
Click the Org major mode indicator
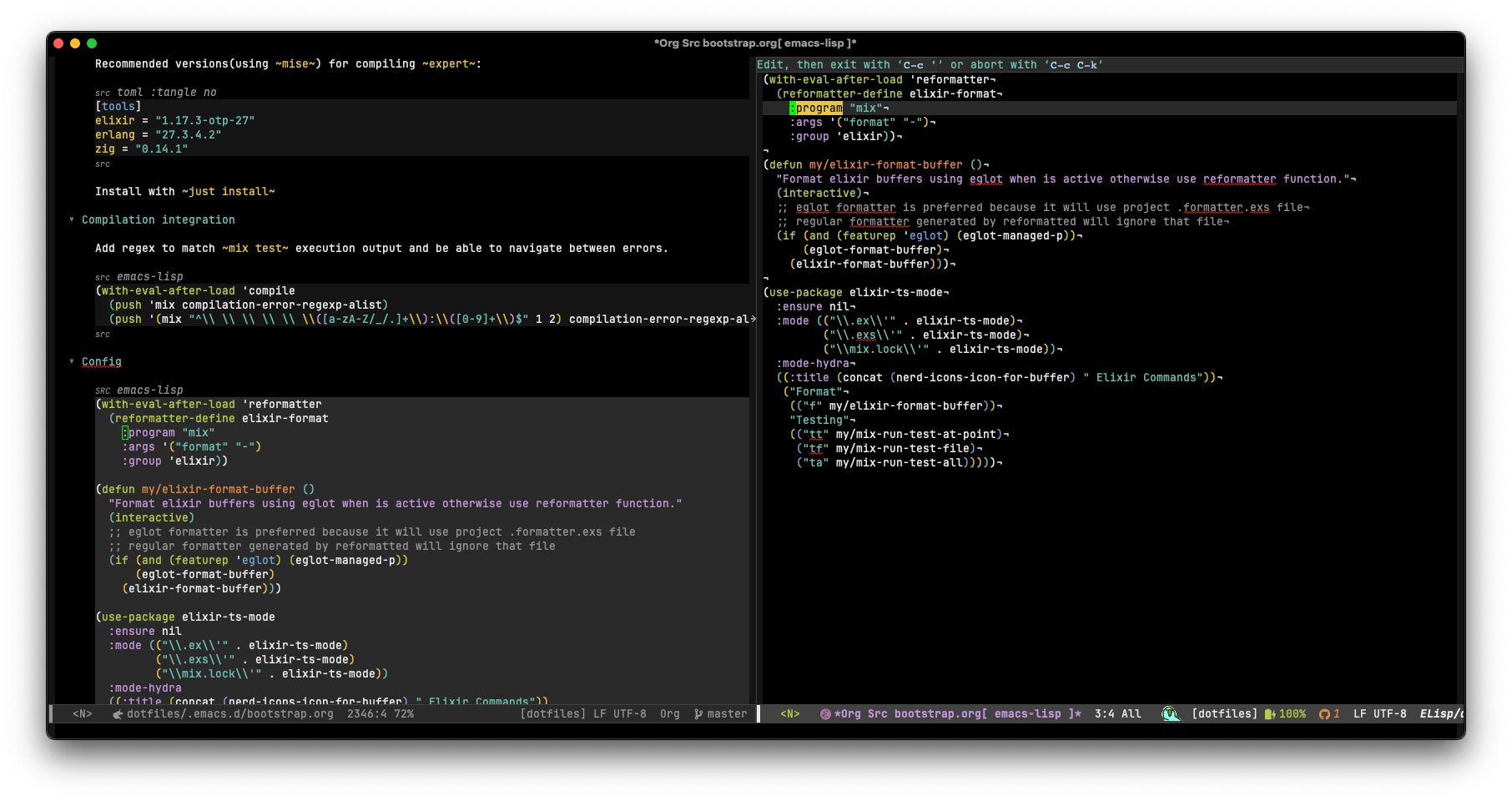coord(669,714)
